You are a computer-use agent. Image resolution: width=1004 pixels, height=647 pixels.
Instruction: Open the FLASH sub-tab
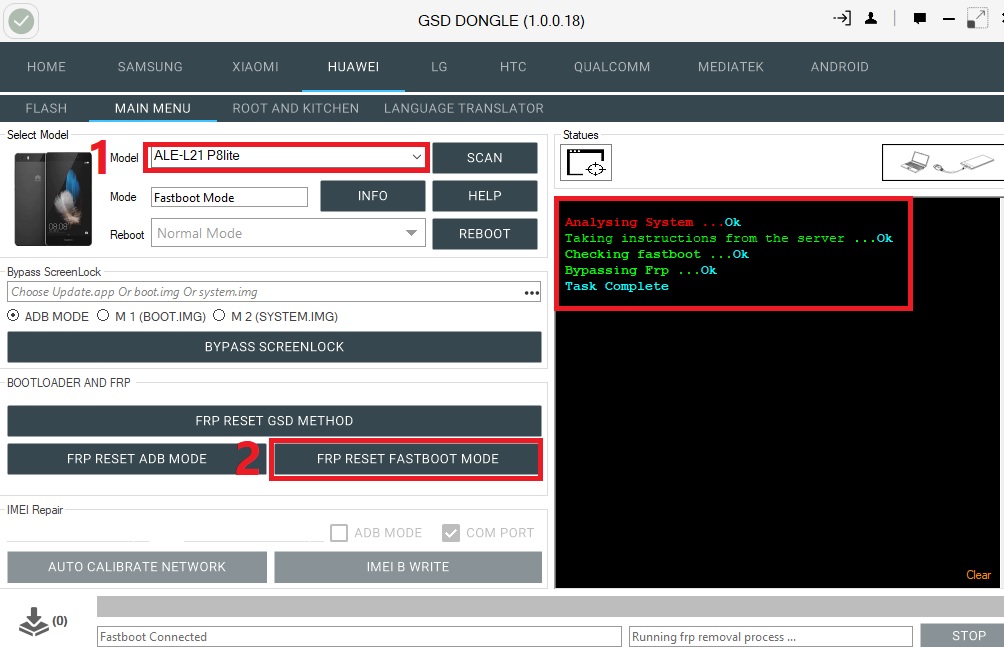click(46, 108)
